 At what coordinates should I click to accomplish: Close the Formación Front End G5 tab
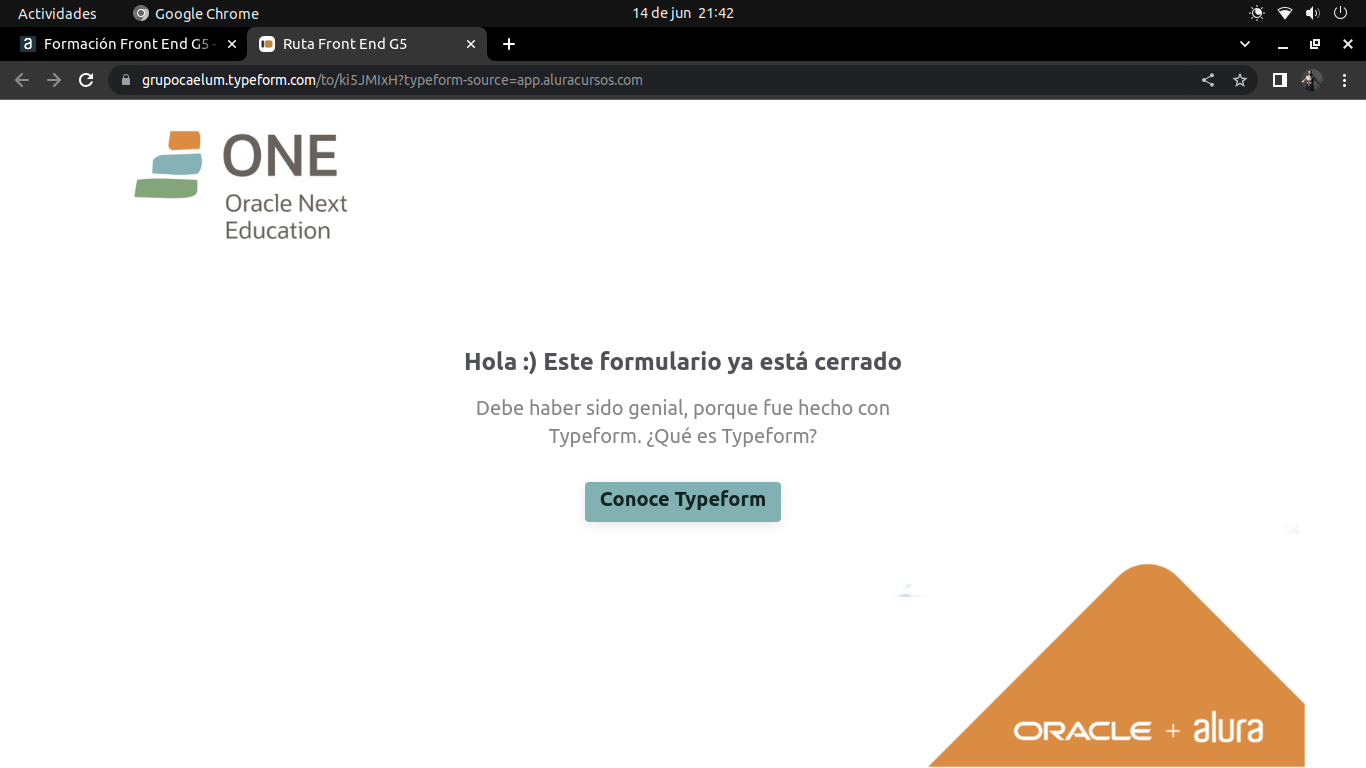232,44
